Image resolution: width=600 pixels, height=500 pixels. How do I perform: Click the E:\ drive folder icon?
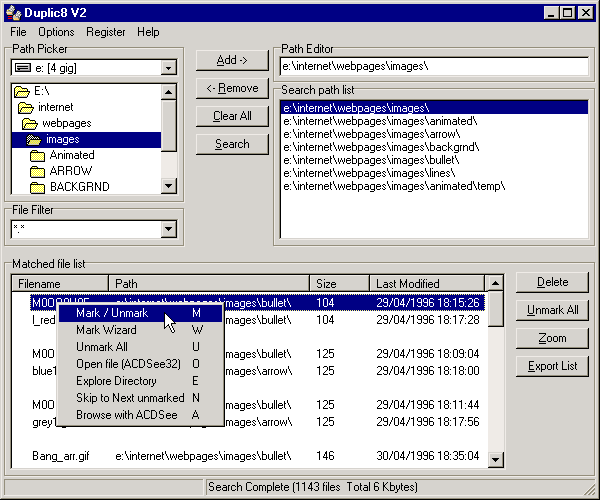(x=22, y=91)
